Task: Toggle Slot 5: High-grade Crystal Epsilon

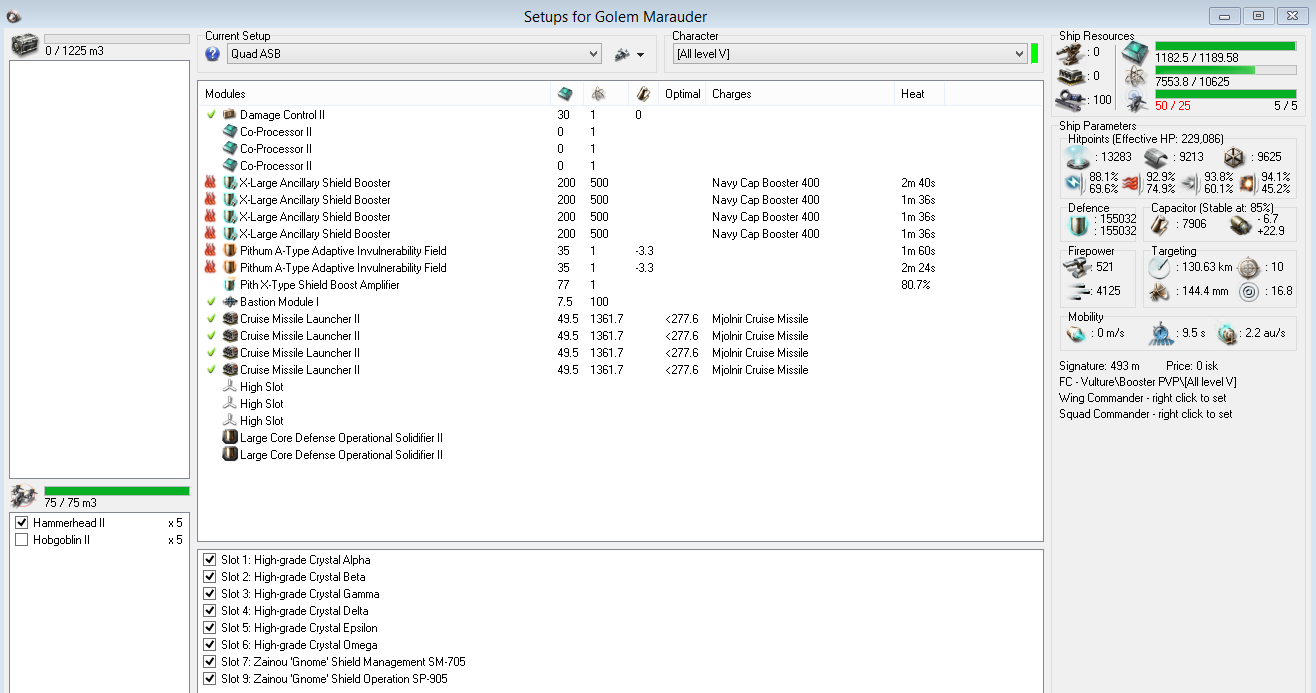Action: [209, 628]
